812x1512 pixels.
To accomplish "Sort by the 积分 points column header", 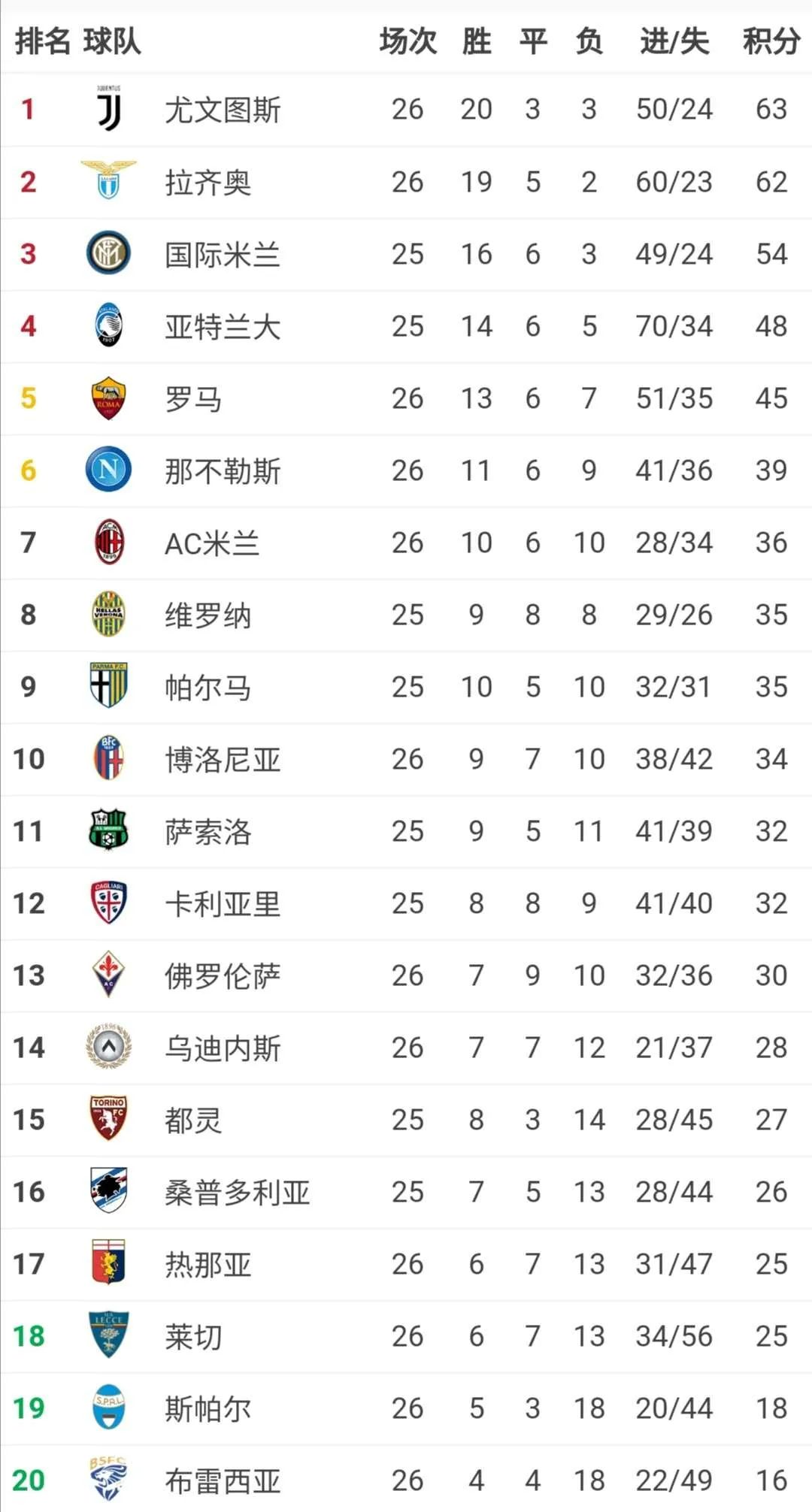I will 771,41.
